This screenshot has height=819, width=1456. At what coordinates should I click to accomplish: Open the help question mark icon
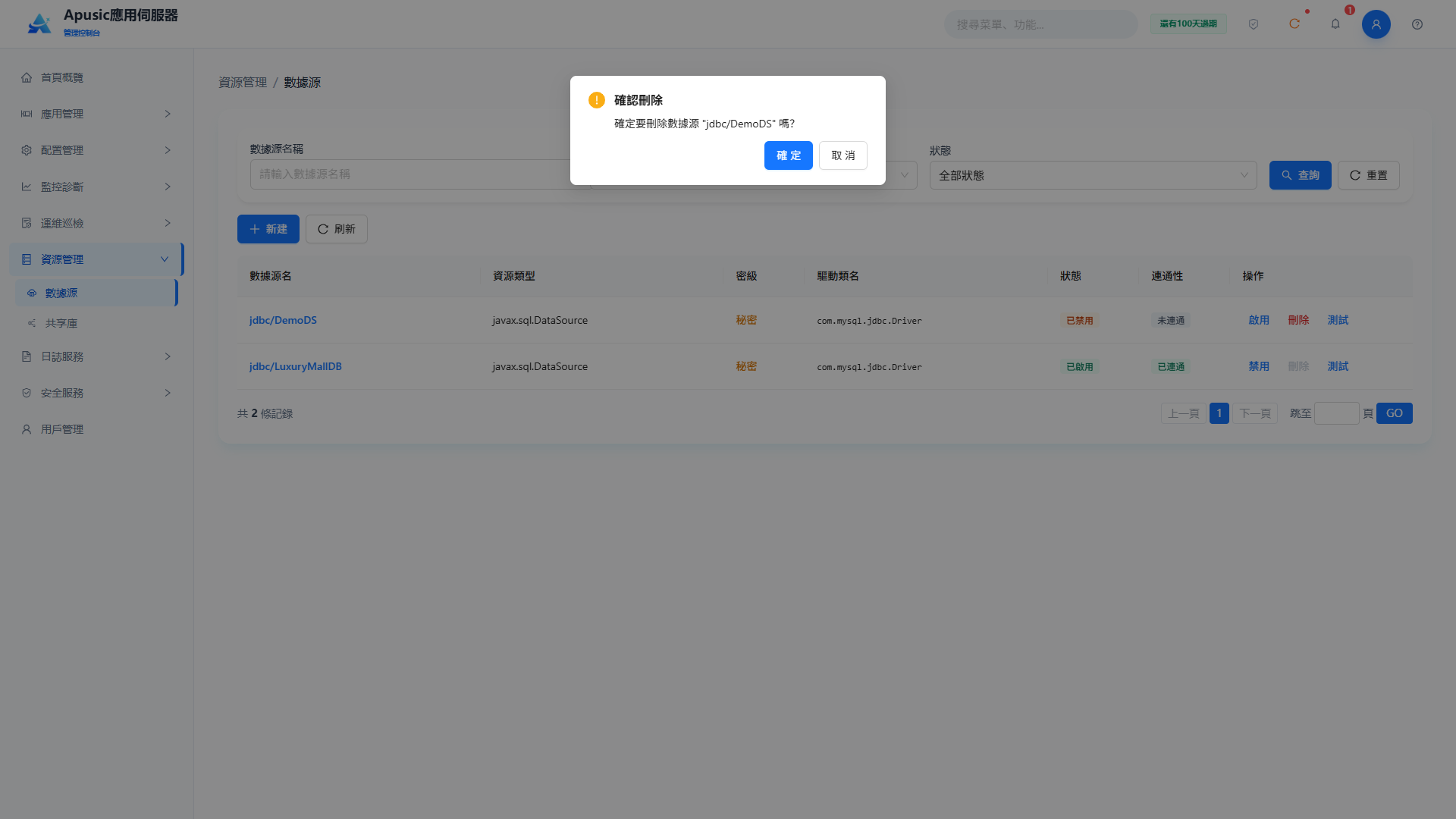[1417, 24]
